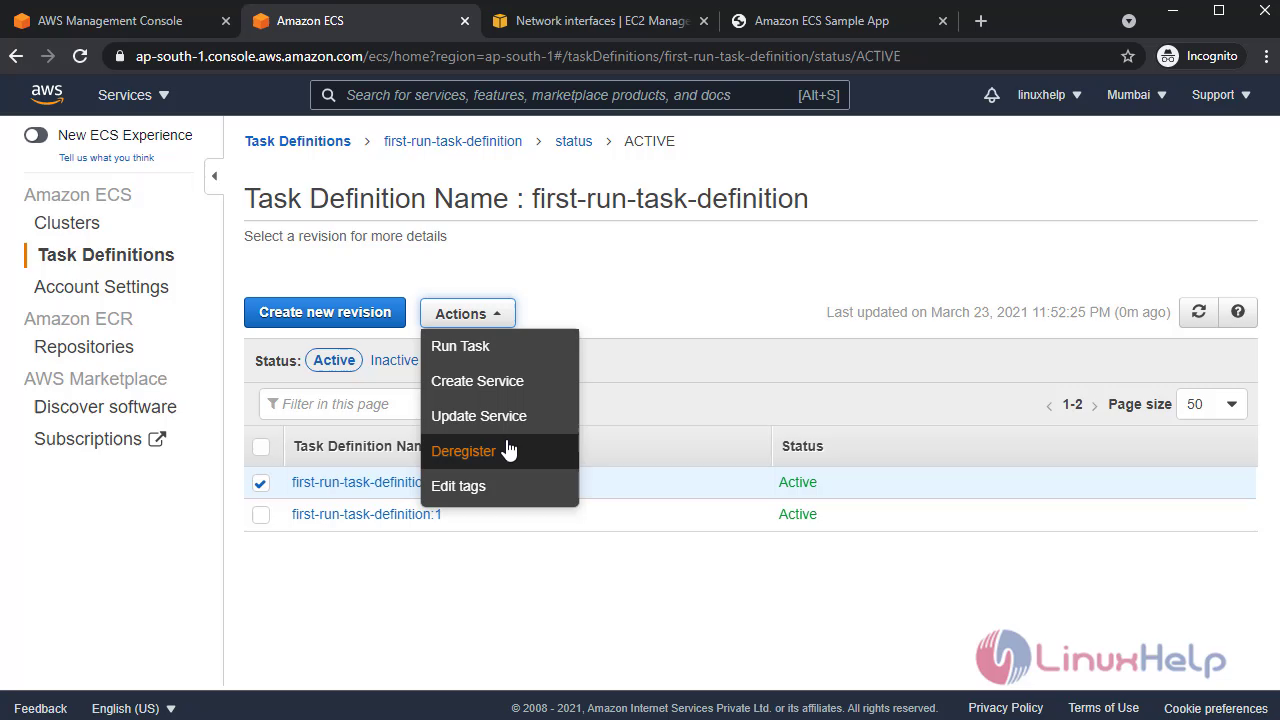Click Create new revision button
This screenshot has width=1280, height=720.
325,312
